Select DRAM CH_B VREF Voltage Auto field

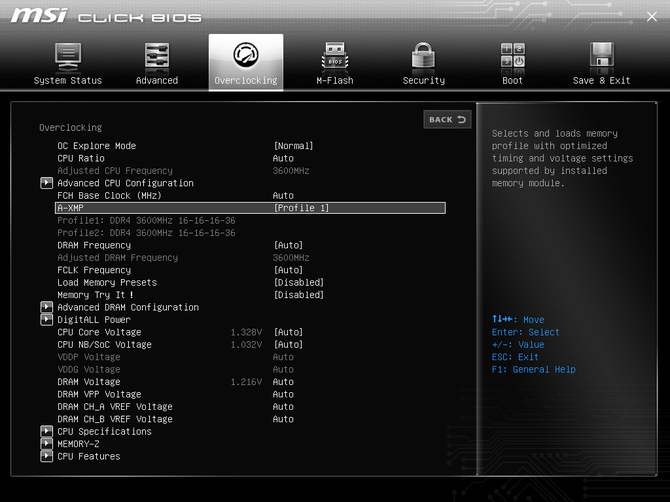coord(283,419)
